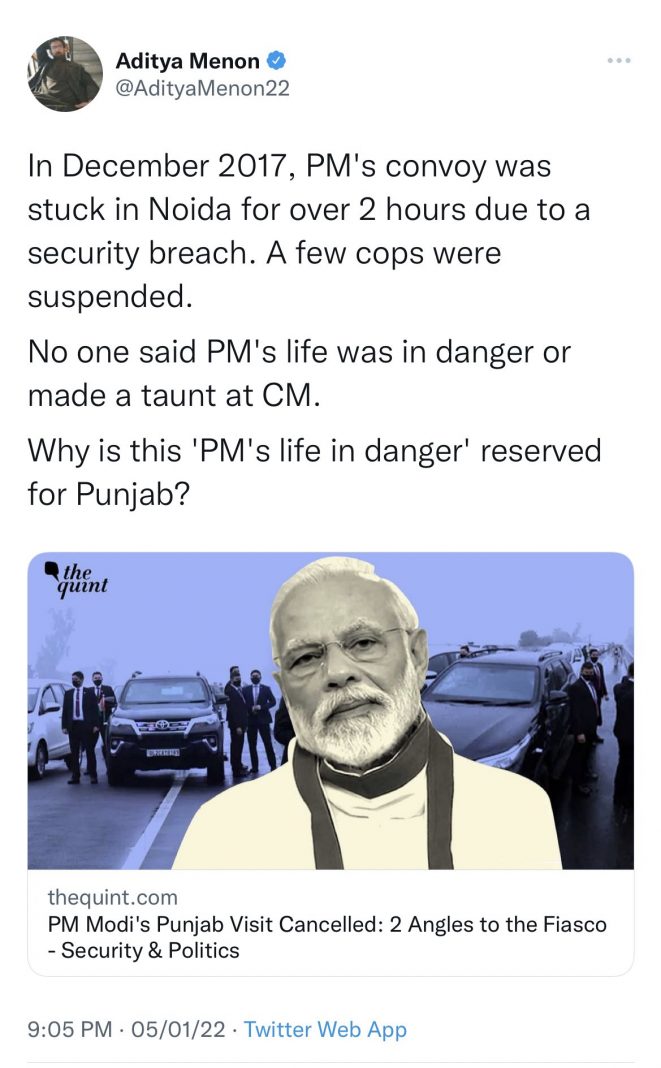Click the Aditya Menon display name
Image resolution: width=661 pixels, height=1068 pixels.
tap(187, 61)
